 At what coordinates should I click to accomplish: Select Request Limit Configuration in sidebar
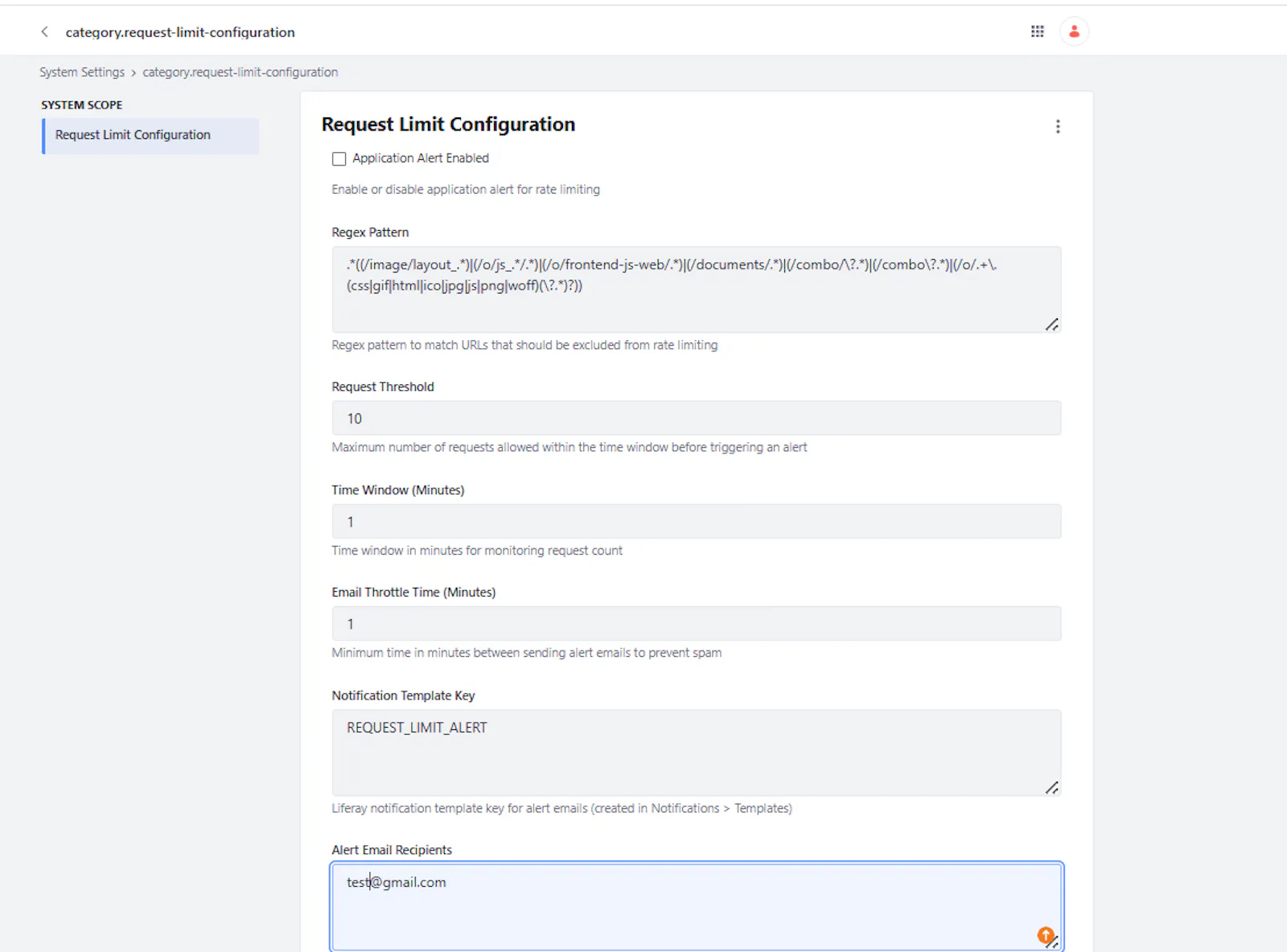click(x=150, y=135)
